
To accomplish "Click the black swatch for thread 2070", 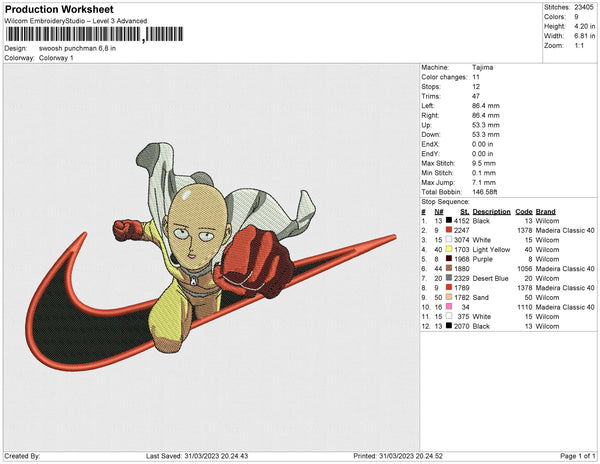I will click(x=449, y=326).
